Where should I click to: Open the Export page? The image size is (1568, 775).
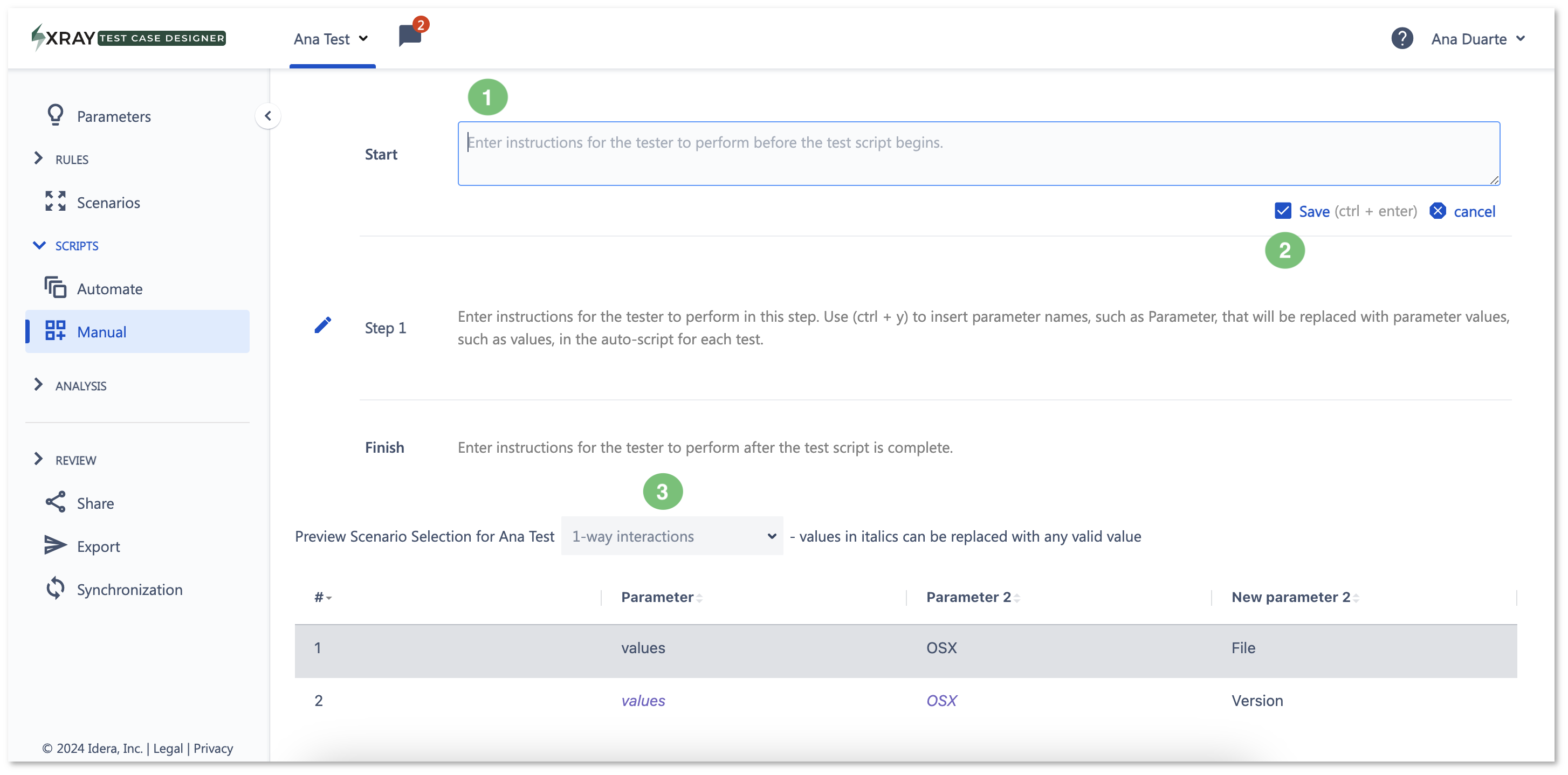(x=99, y=546)
